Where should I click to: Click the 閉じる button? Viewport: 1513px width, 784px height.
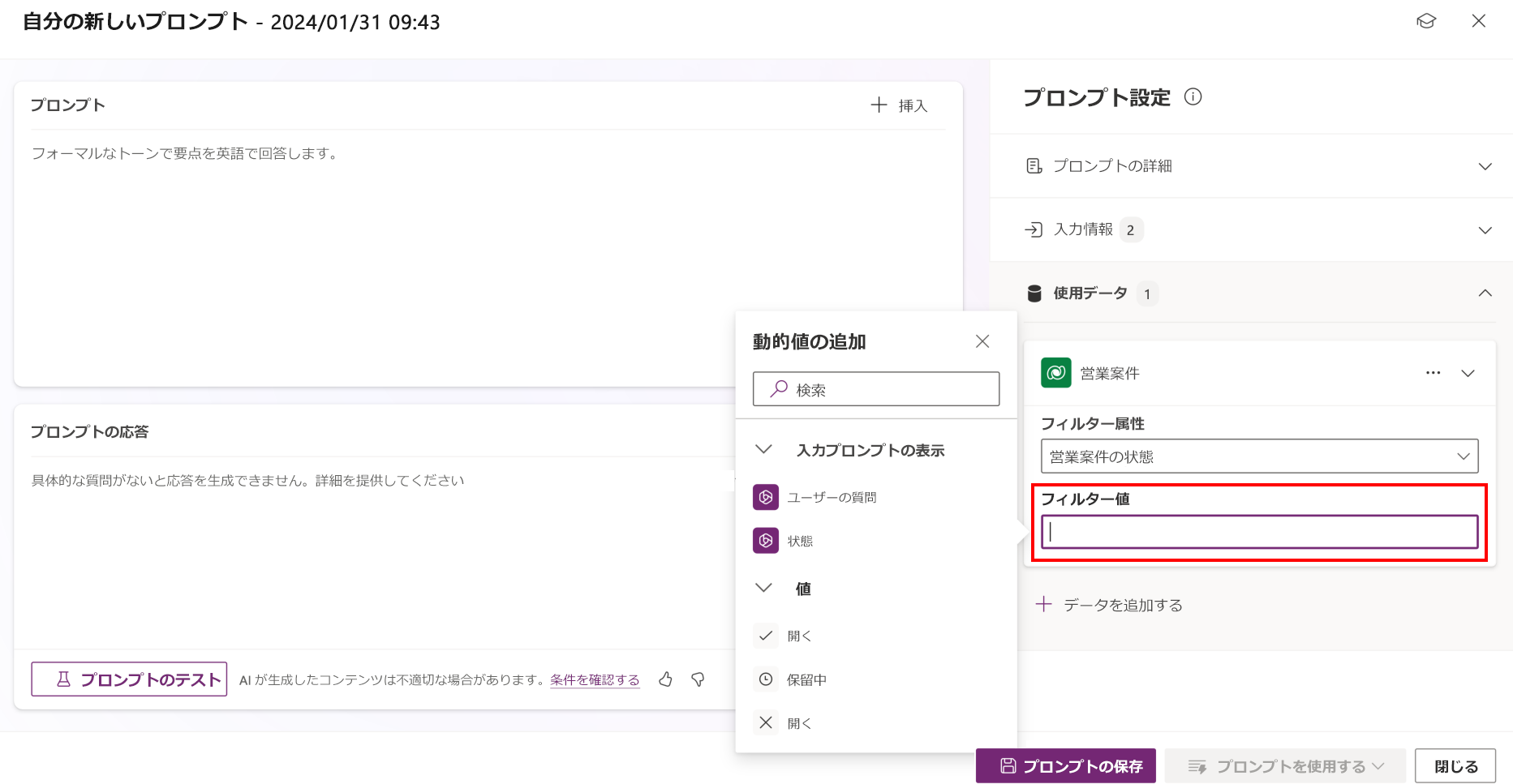1455,766
